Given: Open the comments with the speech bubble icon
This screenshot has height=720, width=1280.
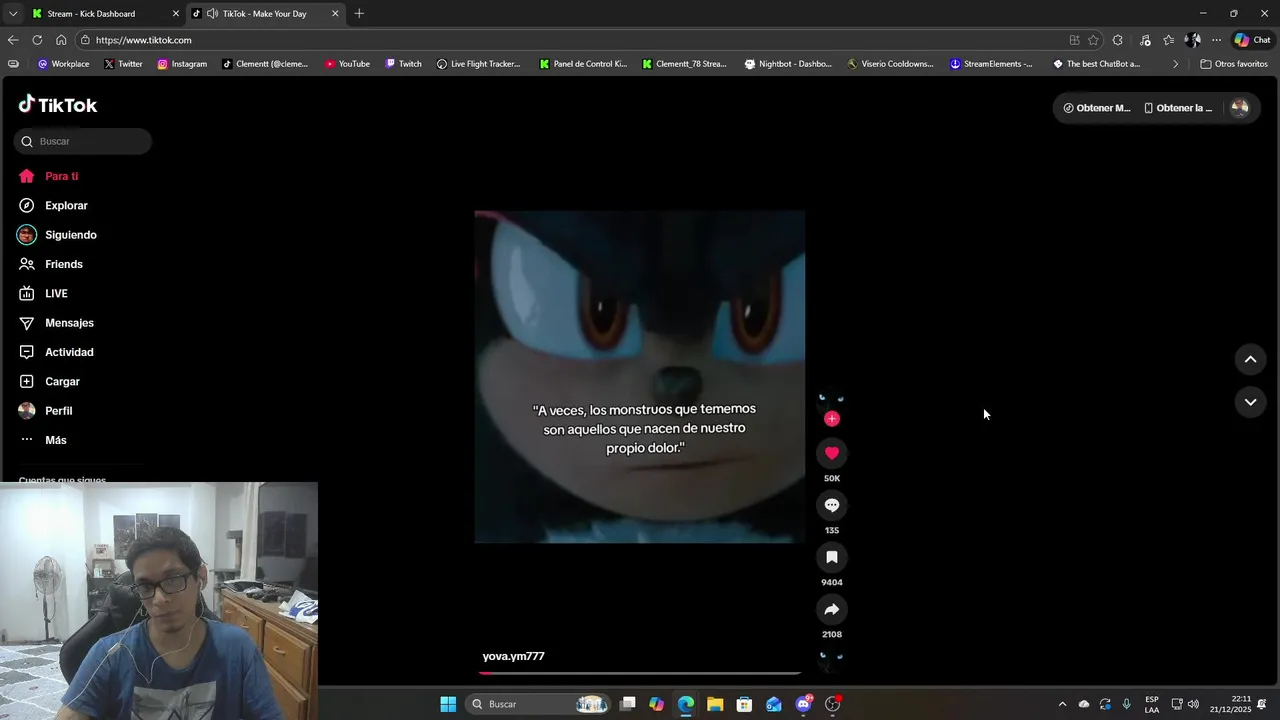Looking at the screenshot, I should point(832,505).
